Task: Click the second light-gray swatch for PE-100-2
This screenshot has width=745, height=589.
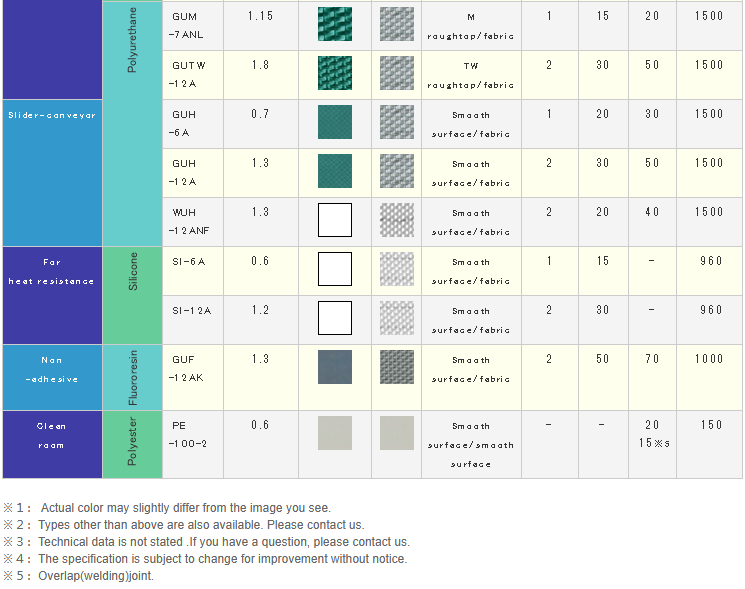Action: (397, 433)
